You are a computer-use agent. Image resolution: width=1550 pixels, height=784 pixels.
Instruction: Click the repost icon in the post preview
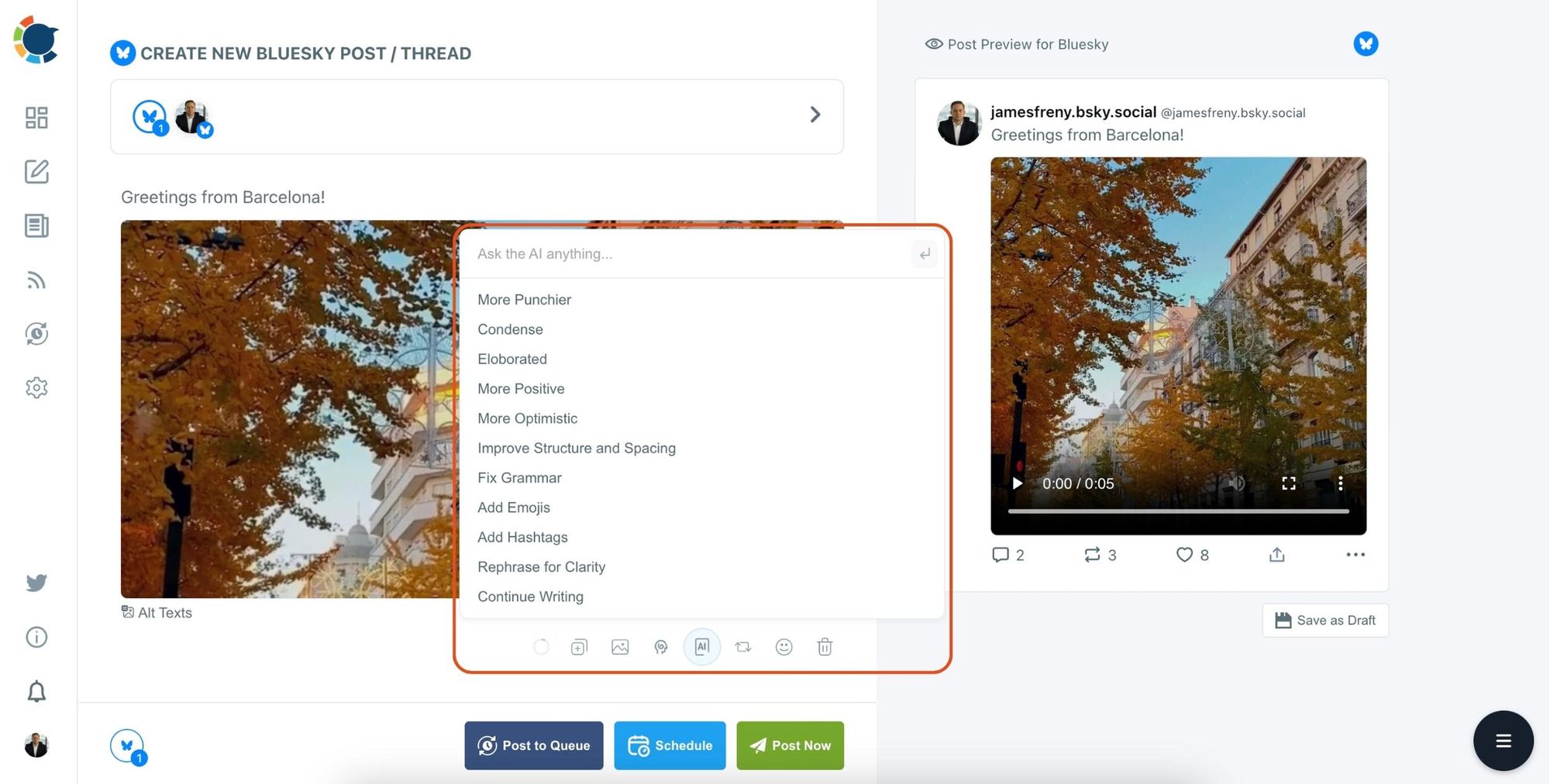[1092, 555]
